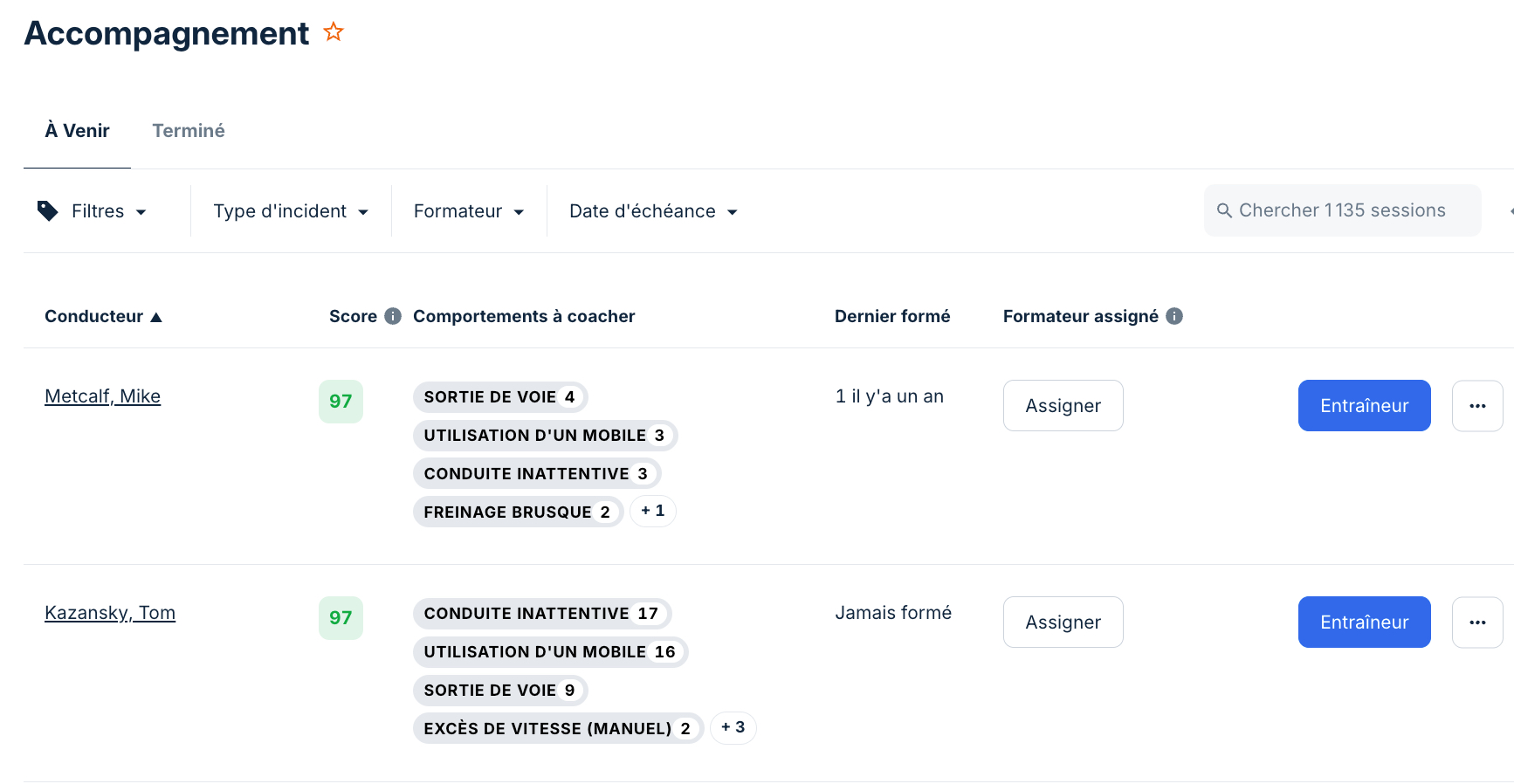Click the Formateur assigné info icon
1514x784 pixels.
point(1174,316)
